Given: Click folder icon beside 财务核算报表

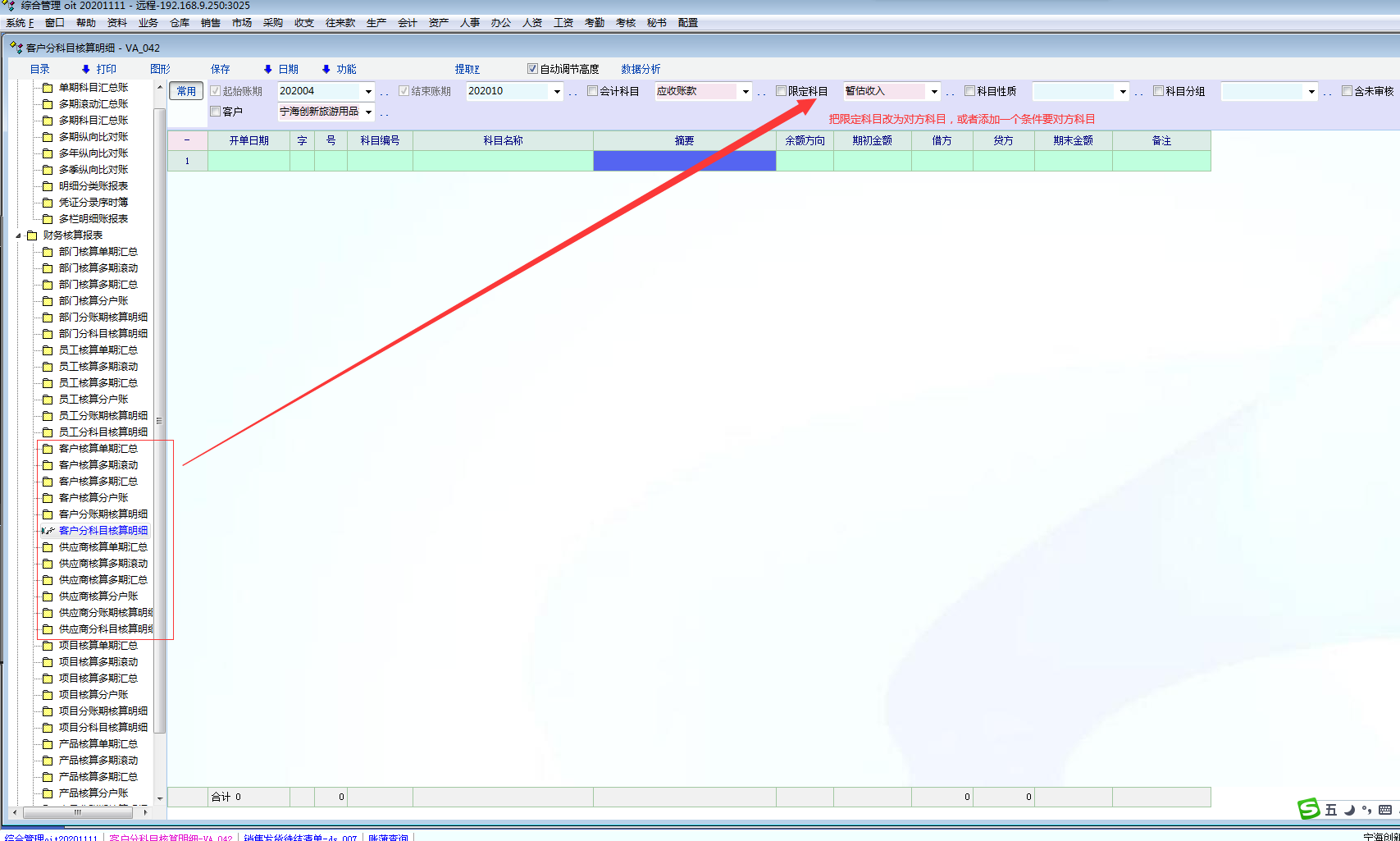Looking at the screenshot, I should point(32,235).
